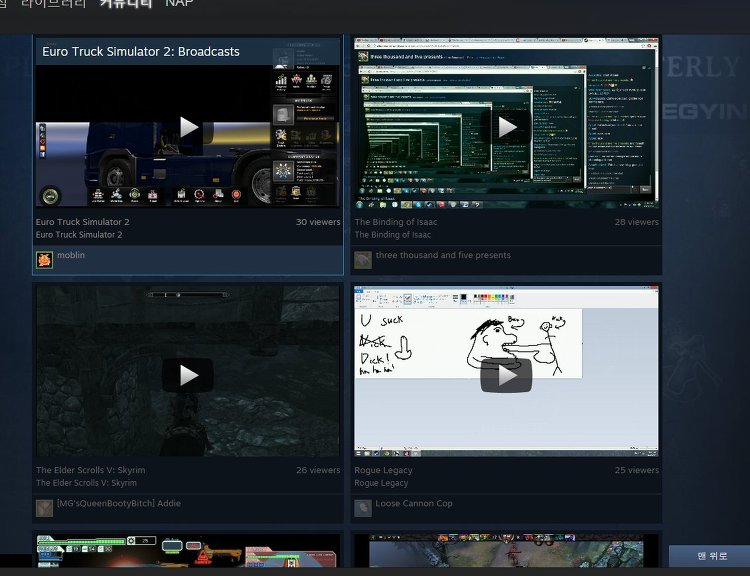Open the space shooter broadcast thumbnail at bottom
This screenshot has height=576, width=750.
point(188,551)
